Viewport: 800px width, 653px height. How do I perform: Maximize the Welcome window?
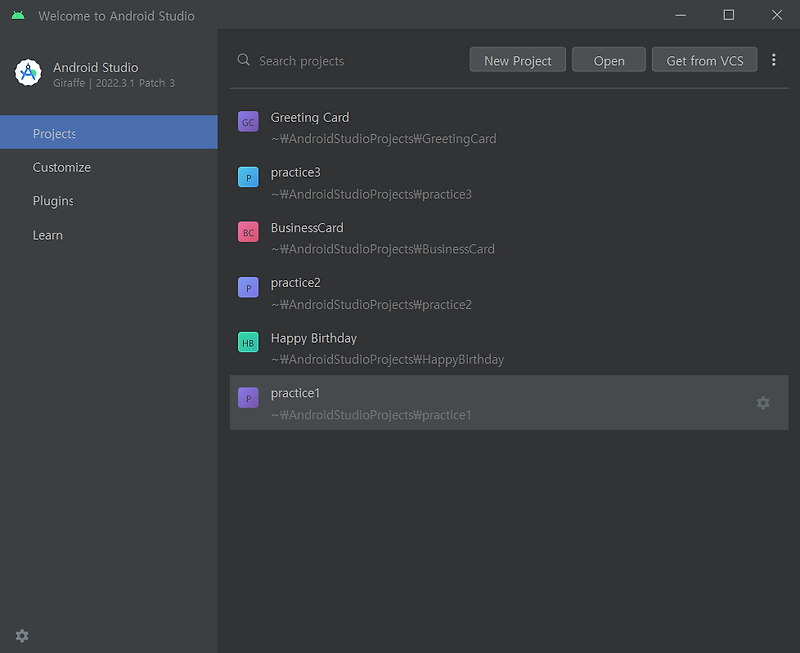pyautogui.click(x=729, y=15)
